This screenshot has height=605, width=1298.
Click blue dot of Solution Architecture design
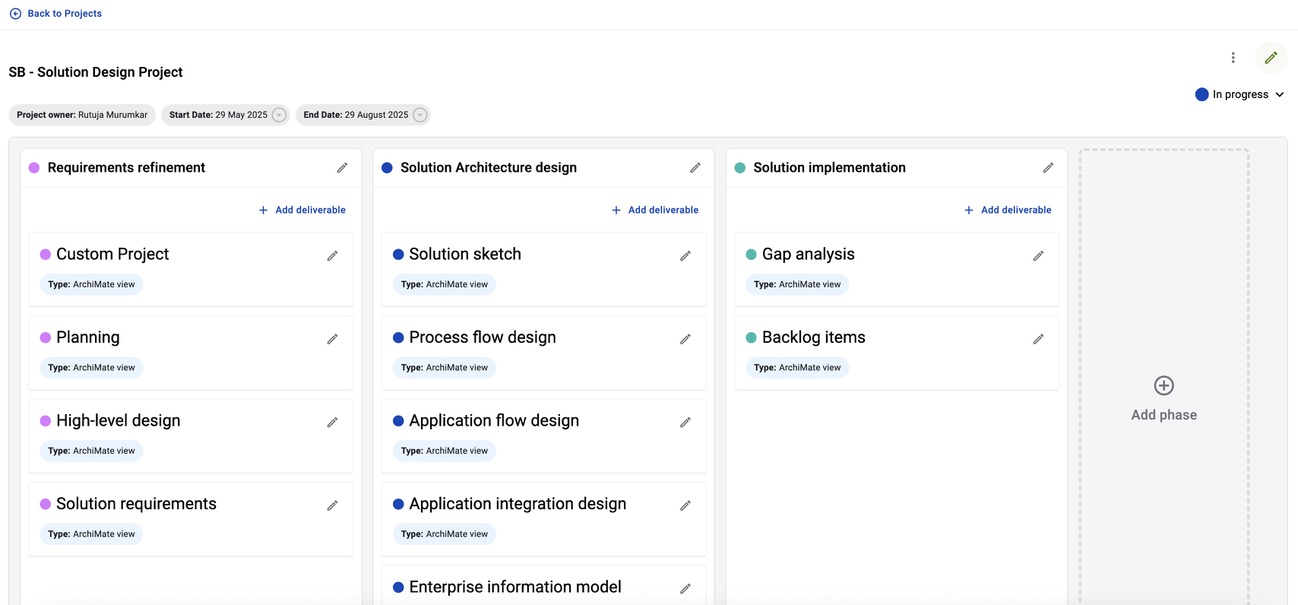point(387,168)
